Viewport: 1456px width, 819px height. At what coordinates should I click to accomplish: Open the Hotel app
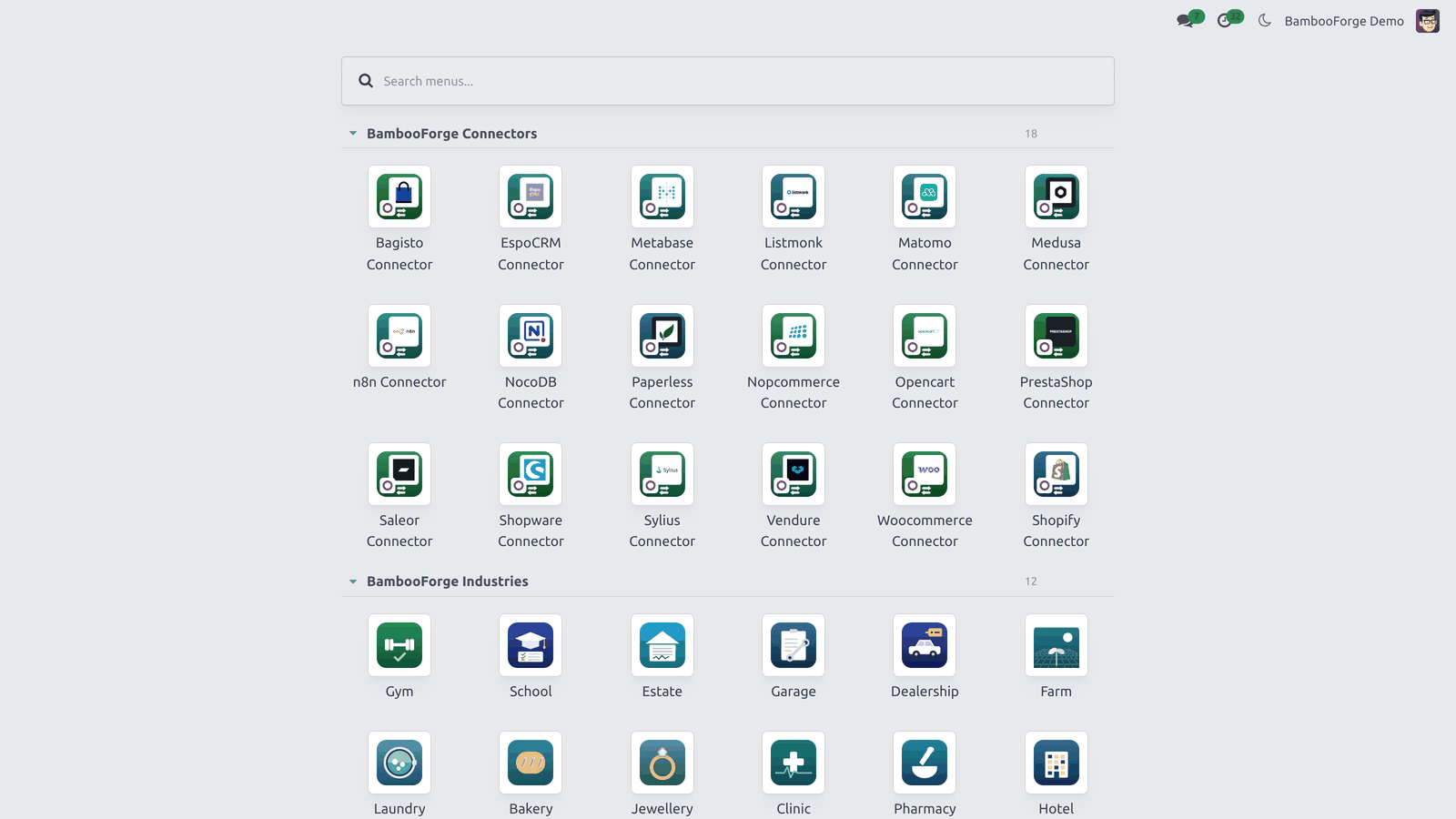point(1057,763)
